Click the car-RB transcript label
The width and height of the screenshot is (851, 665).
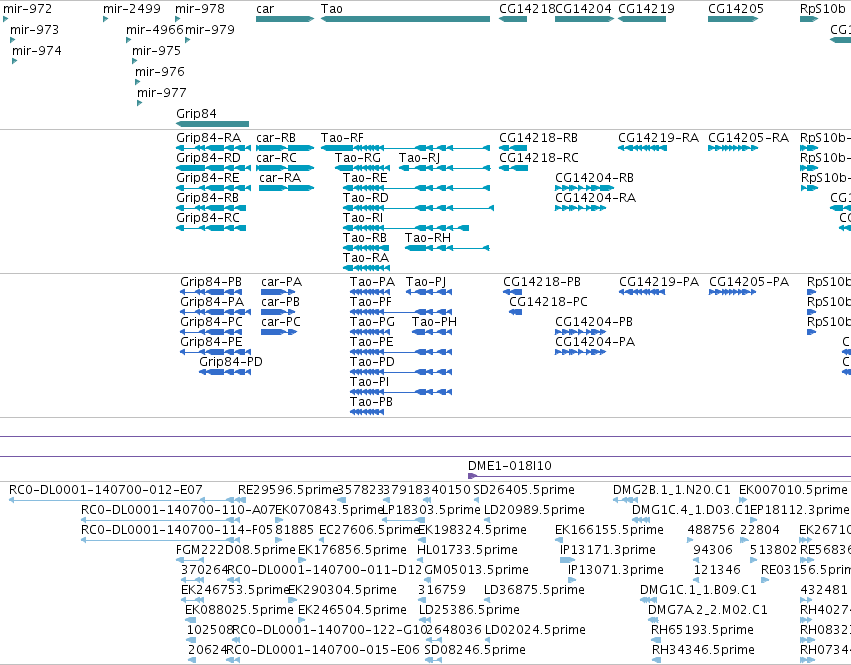click(x=276, y=138)
